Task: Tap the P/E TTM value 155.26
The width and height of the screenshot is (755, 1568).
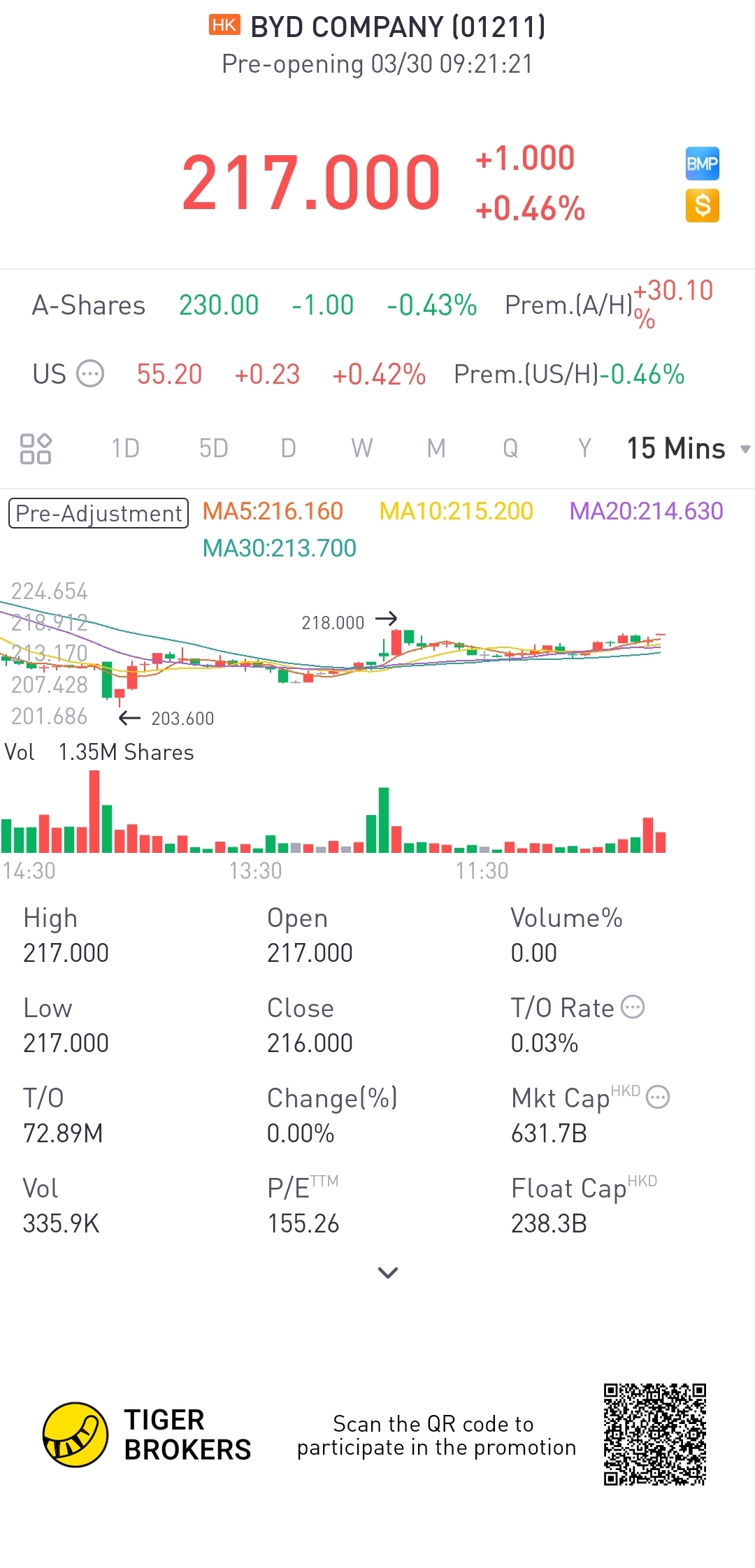Action: pos(303,1223)
